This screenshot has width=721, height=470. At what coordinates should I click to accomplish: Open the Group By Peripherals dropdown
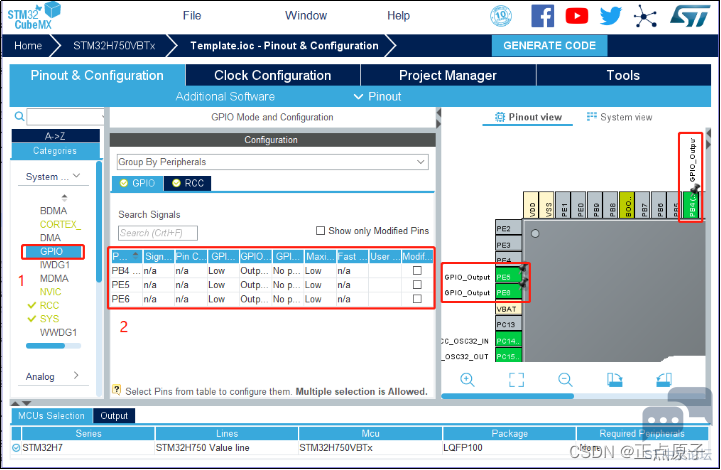point(272,162)
